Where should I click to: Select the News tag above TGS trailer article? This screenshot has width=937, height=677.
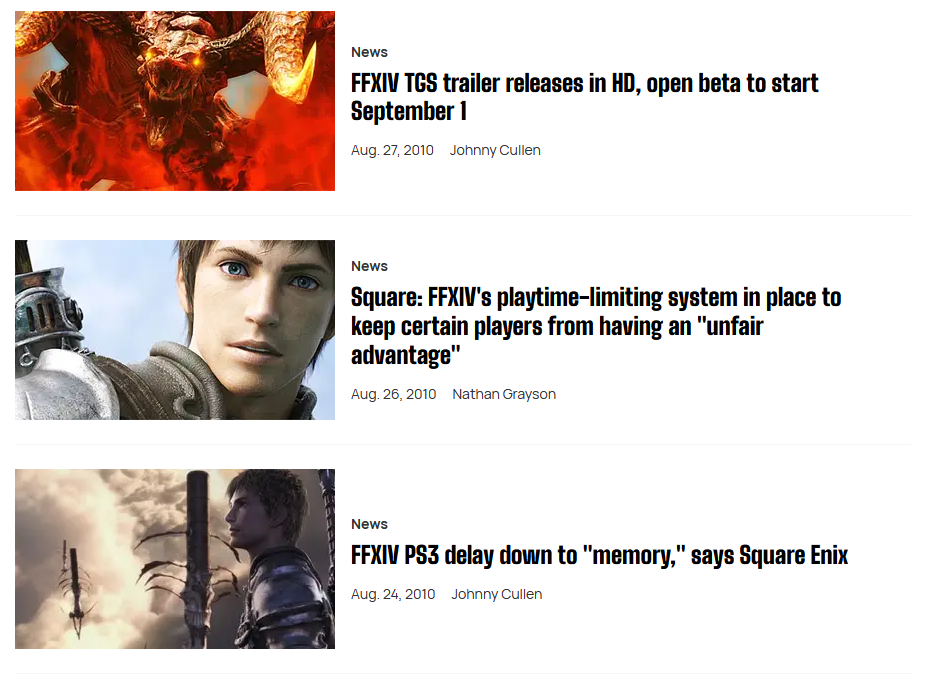click(369, 53)
